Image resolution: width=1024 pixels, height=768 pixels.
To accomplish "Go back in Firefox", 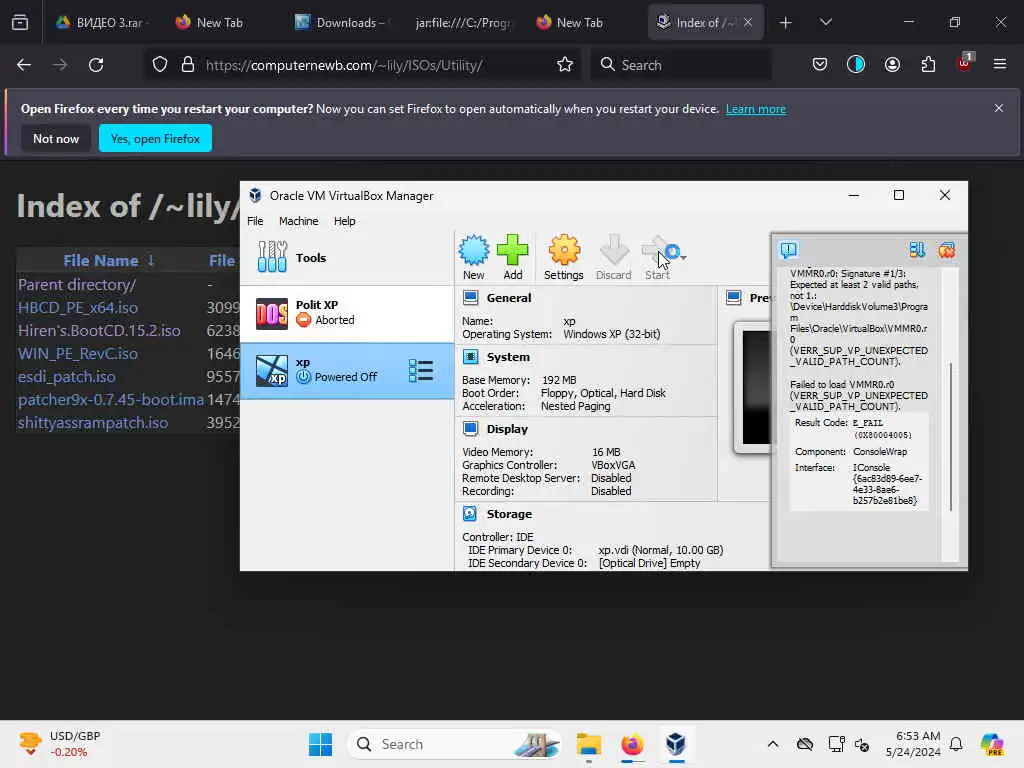I will [x=24, y=65].
